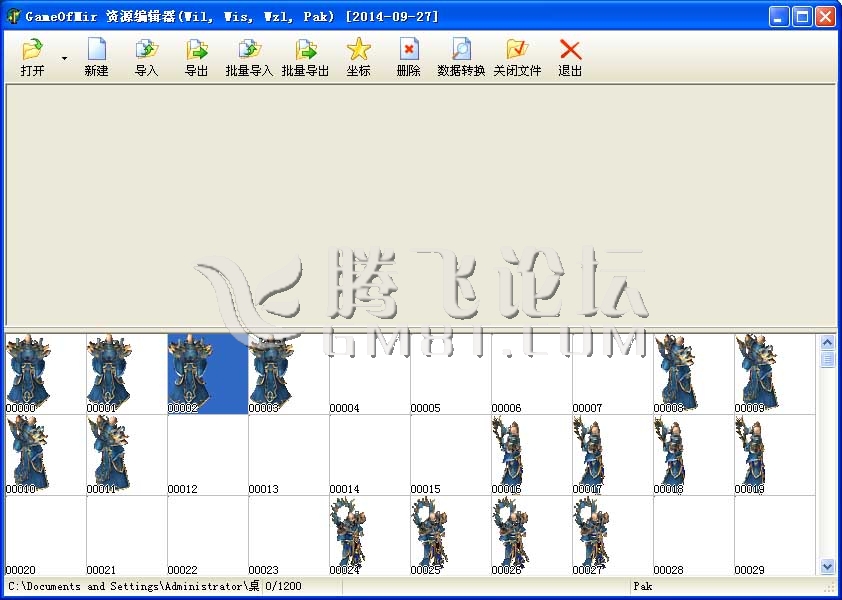The width and height of the screenshot is (842, 600).
Task: Open a resource file with 打开 icon
Action: click(x=32, y=57)
